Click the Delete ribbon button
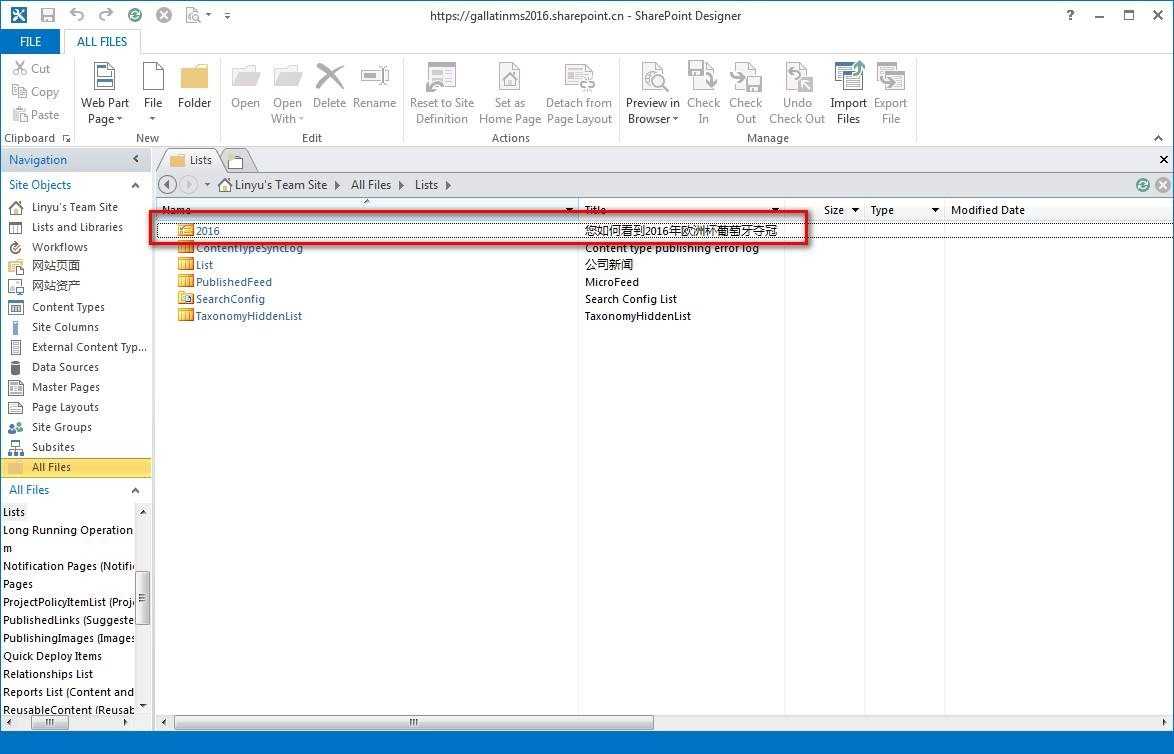 click(x=329, y=87)
